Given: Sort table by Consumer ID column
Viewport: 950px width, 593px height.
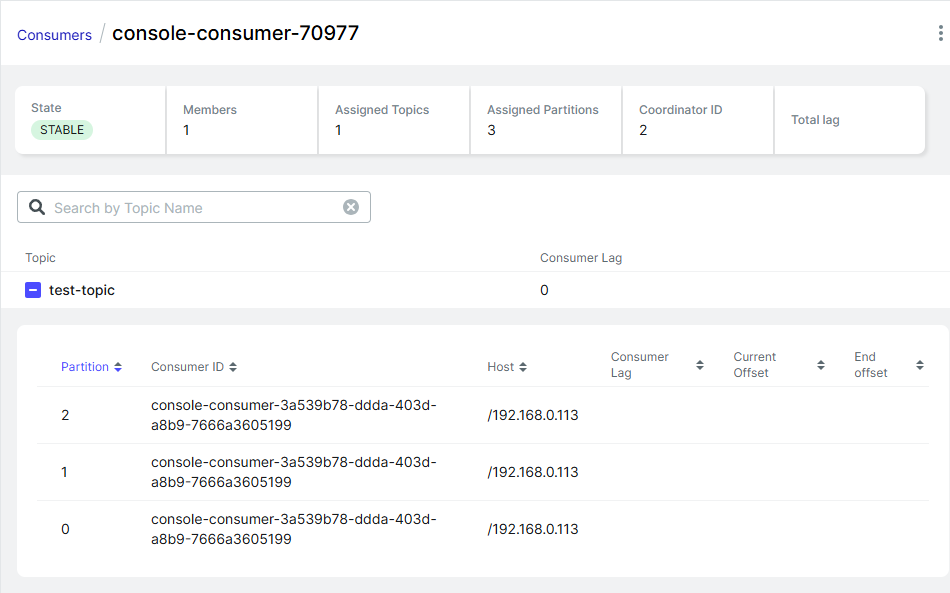Looking at the screenshot, I should tap(194, 366).
